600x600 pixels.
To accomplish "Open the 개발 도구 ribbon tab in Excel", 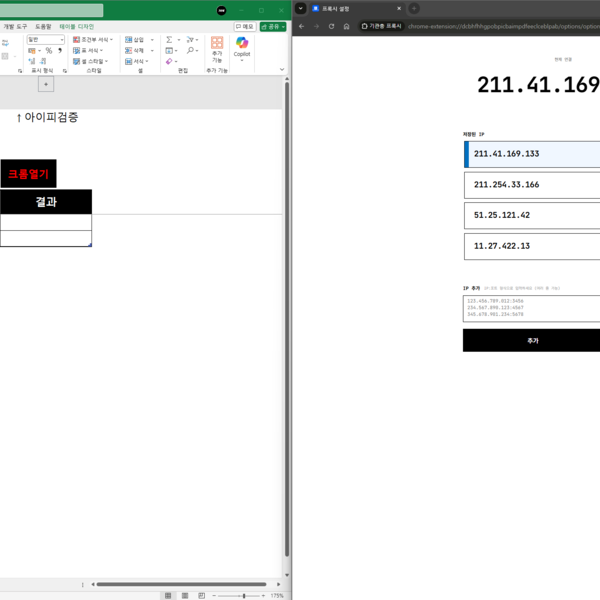I will (x=15, y=26).
